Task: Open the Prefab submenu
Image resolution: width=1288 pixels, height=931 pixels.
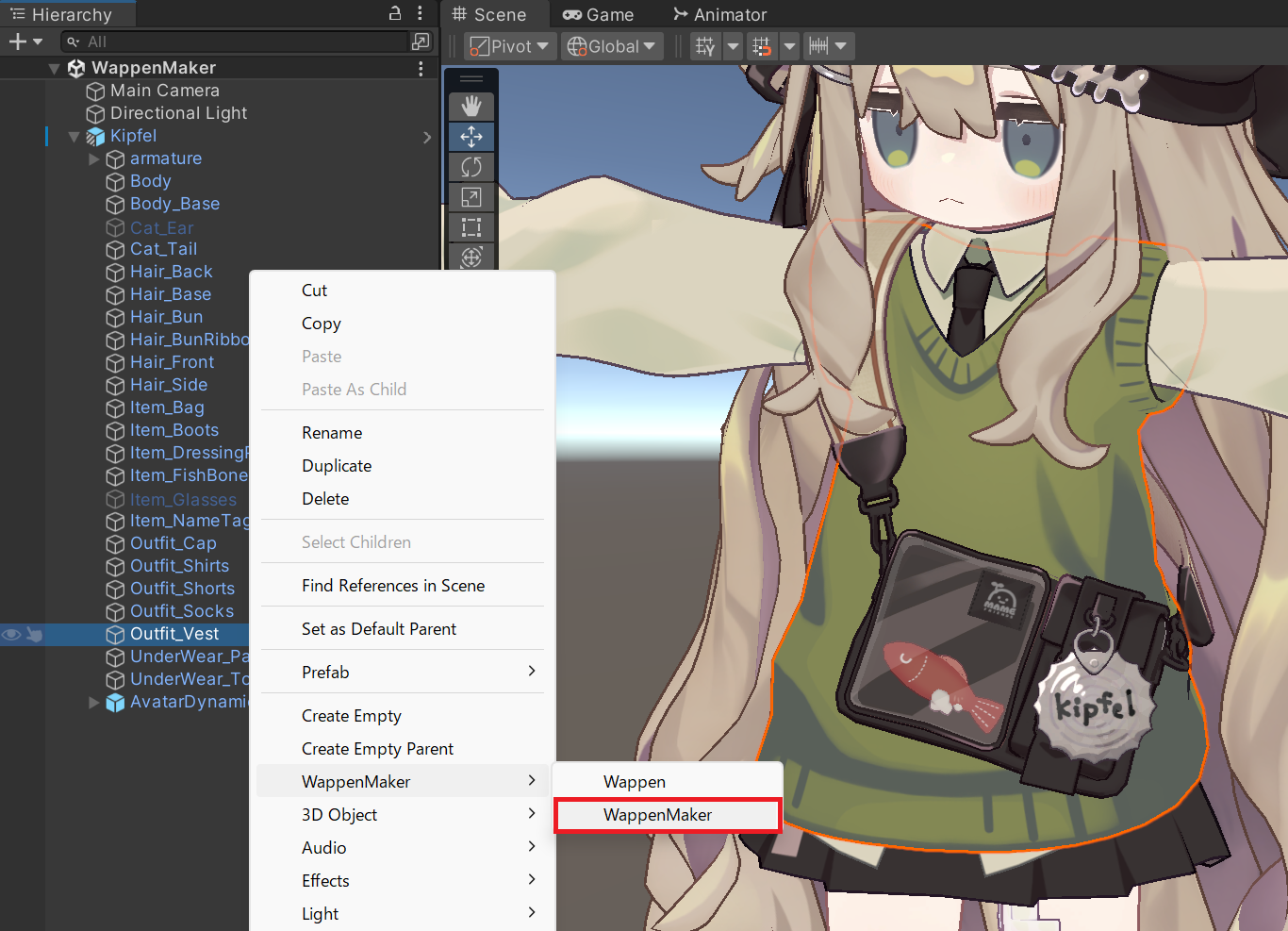Action: (404, 673)
